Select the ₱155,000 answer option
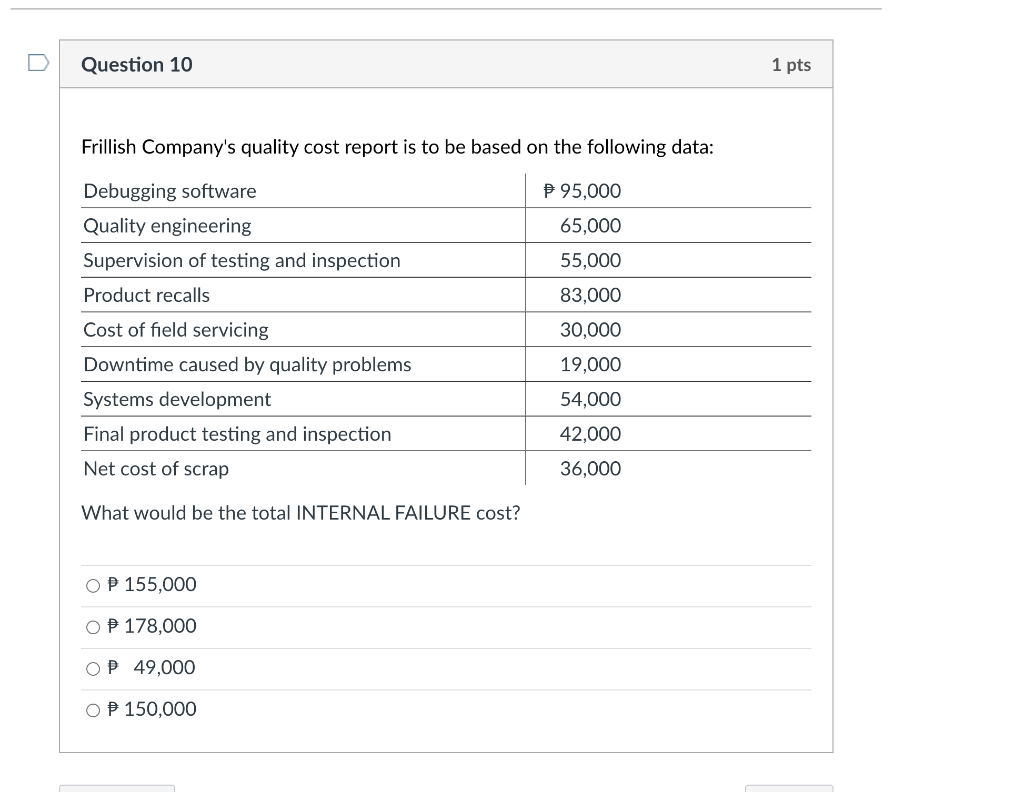This screenshot has width=1024, height=792. [91, 585]
